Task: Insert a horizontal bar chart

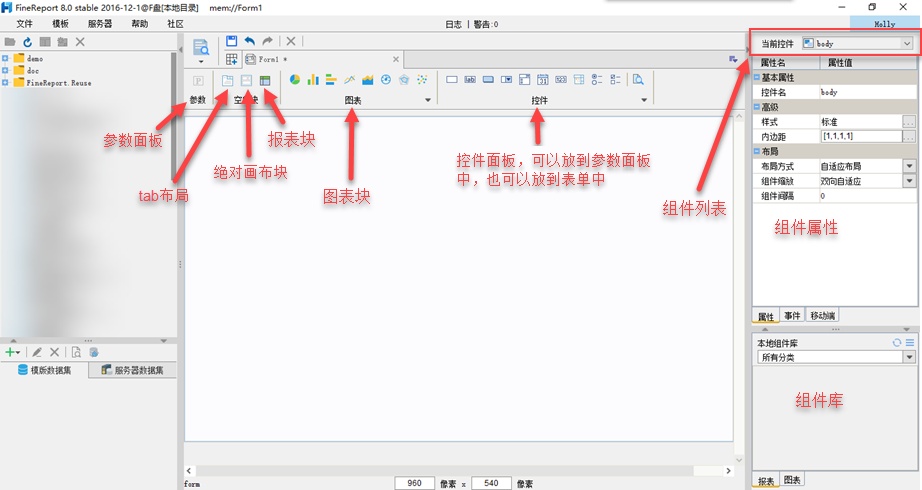Action: pos(331,79)
